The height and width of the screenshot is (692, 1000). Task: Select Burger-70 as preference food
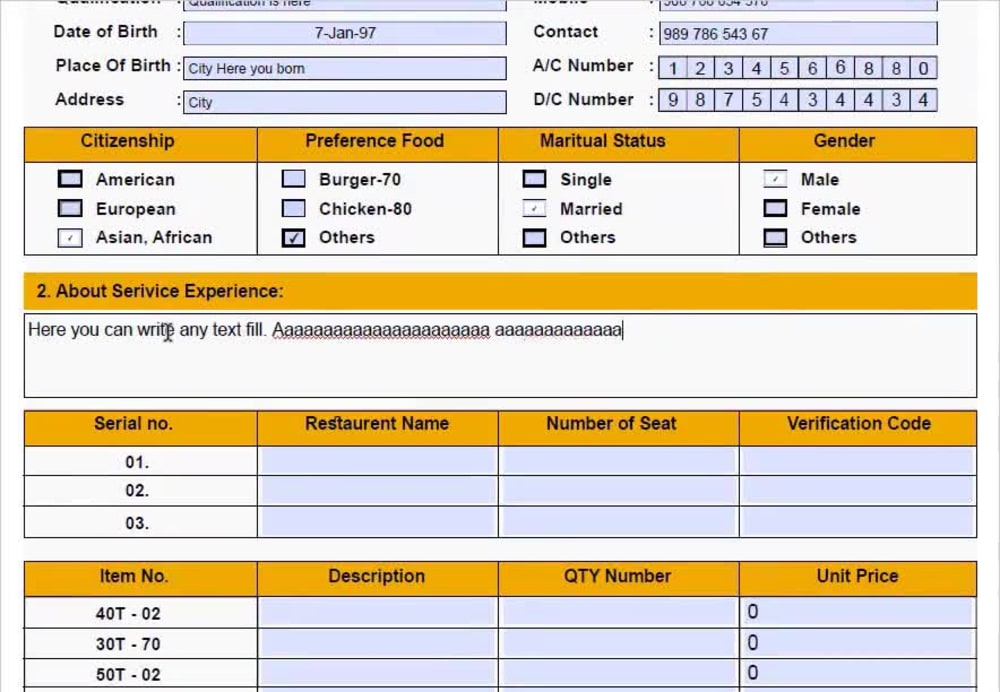click(293, 179)
